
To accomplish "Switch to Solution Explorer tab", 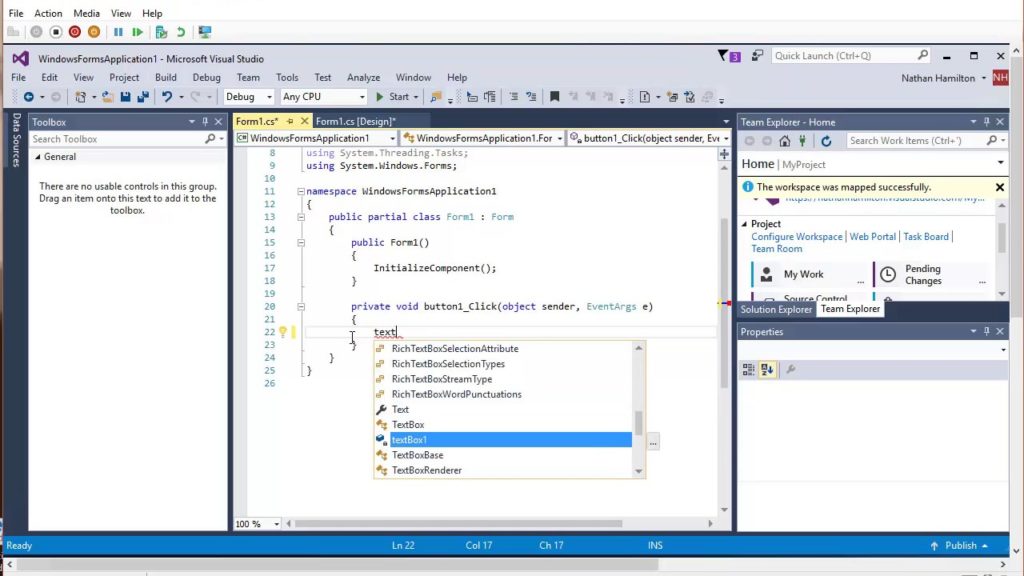I will (776, 310).
